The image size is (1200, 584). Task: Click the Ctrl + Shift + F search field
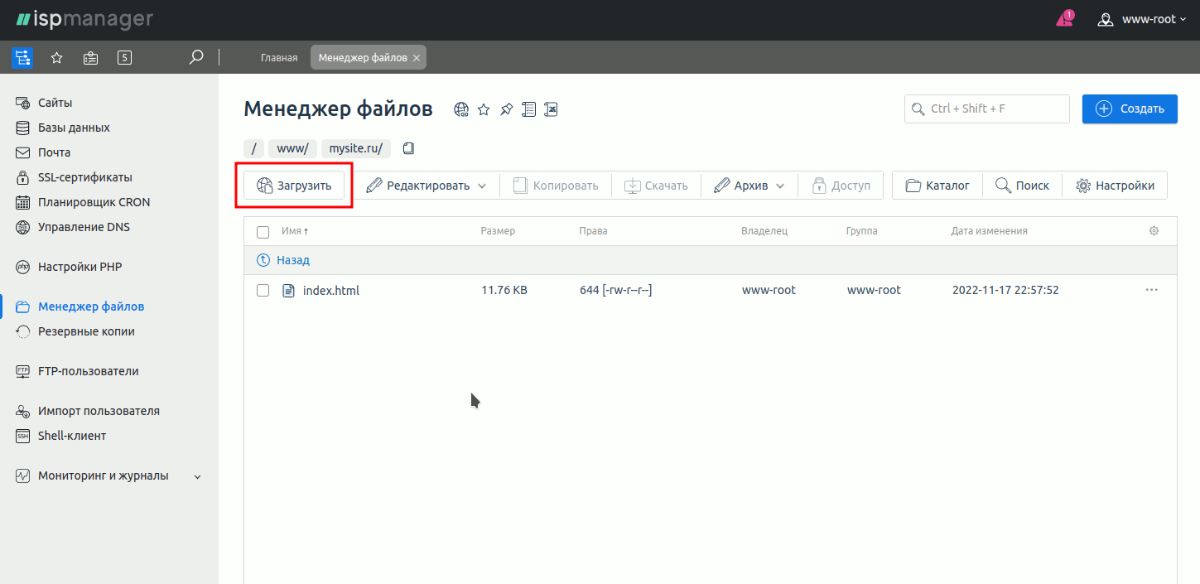[987, 109]
